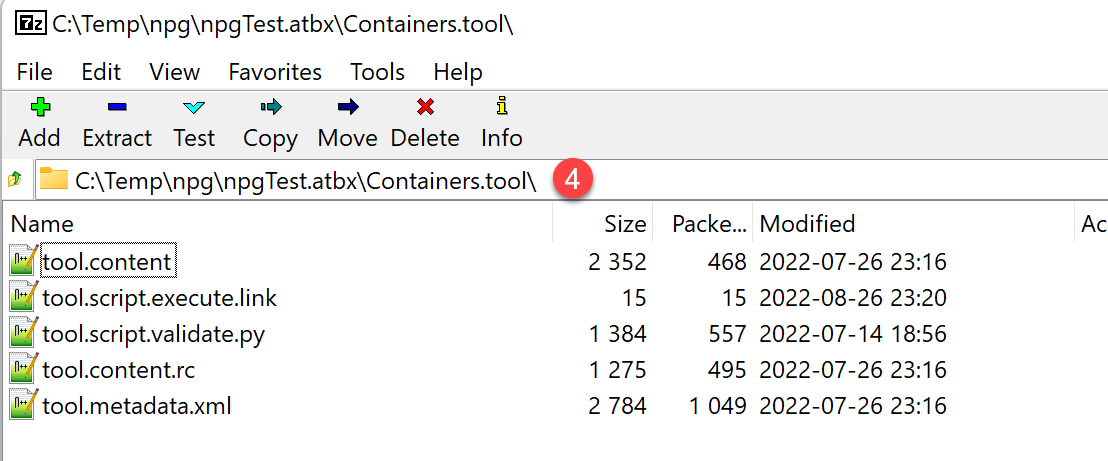Click the Delete toolbar icon

tap(425, 107)
